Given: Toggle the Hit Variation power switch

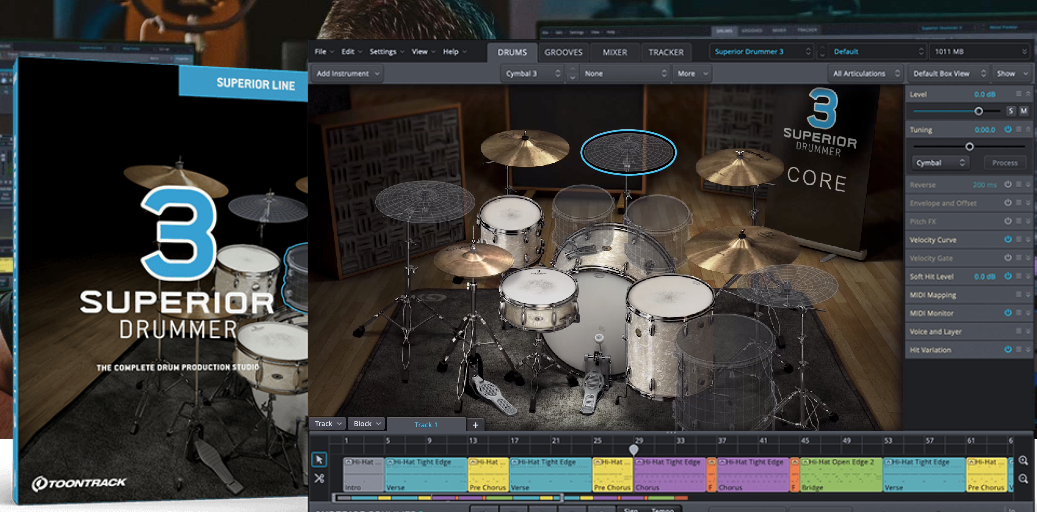Looking at the screenshot, I should tap(1008, 349).
